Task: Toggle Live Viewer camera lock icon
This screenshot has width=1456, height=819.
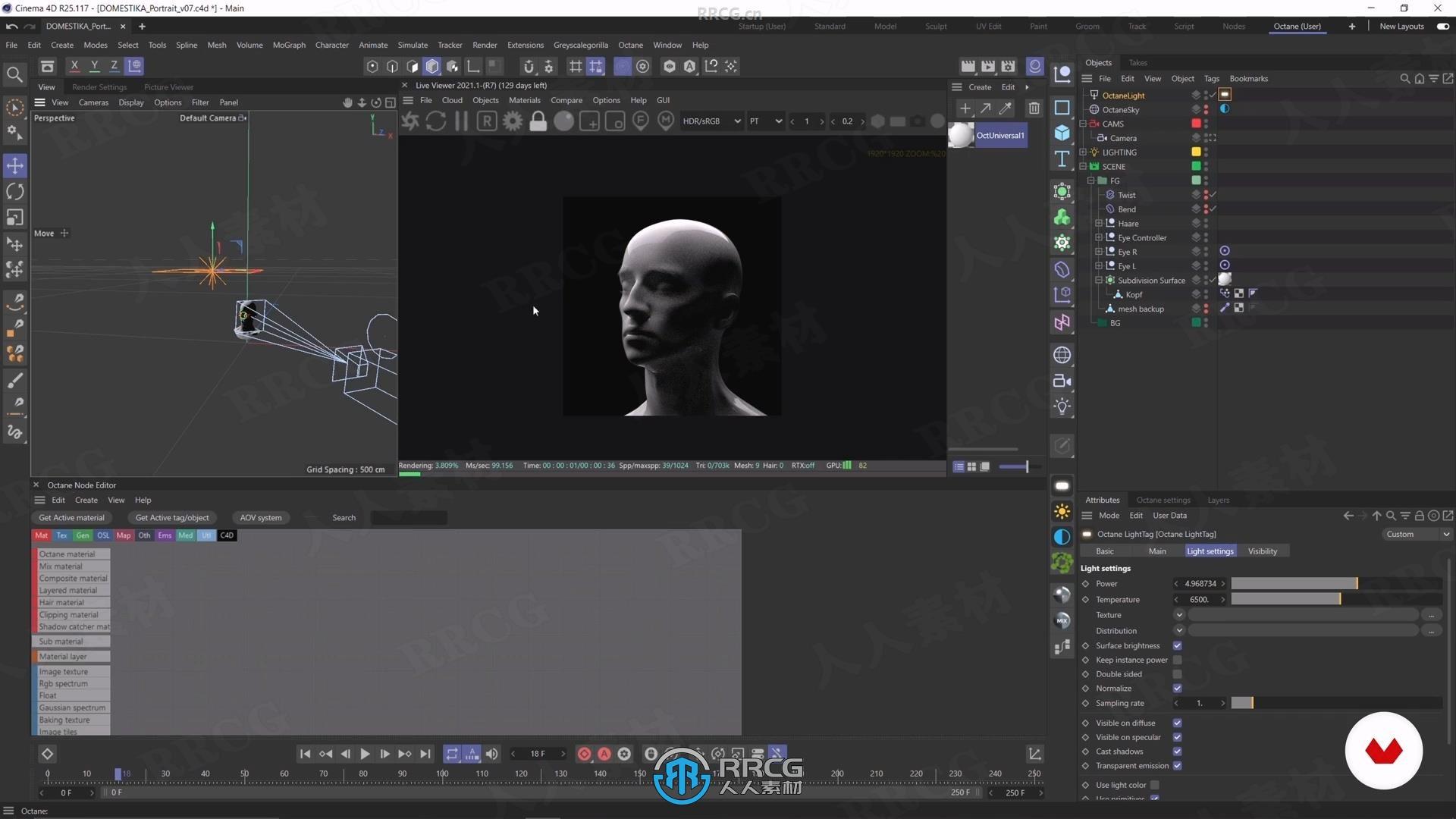Action: tap(538, 121)
